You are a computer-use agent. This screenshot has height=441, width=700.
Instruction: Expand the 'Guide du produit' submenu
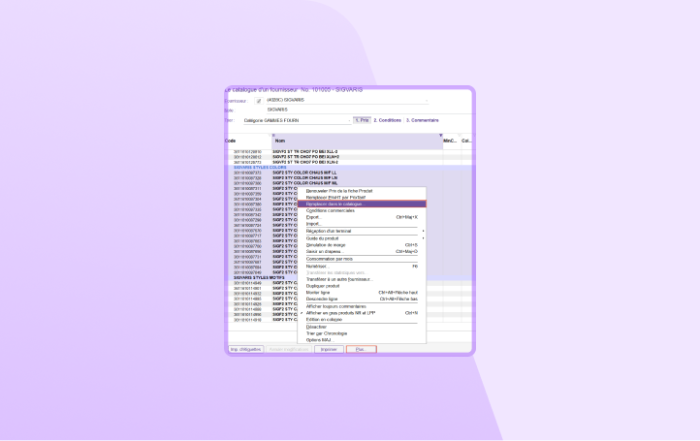pyautogui.click(x=422, y=237)
